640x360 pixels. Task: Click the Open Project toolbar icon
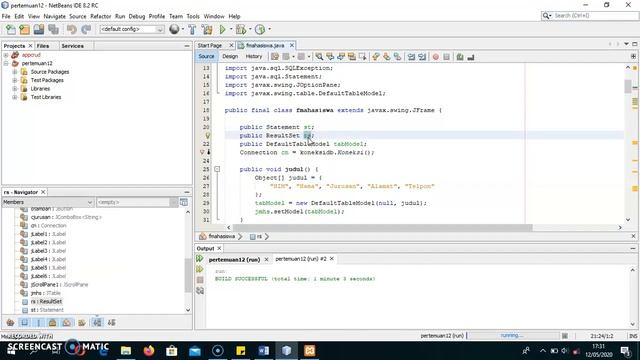tap(39, 29)
